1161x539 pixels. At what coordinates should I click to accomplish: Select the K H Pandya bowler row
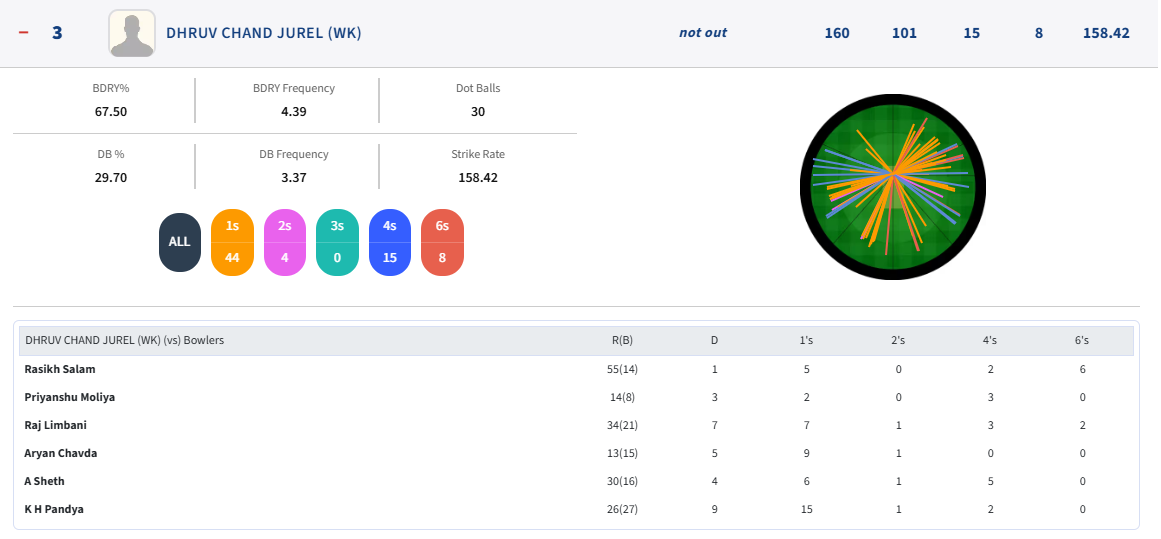[x=54, y=509]
